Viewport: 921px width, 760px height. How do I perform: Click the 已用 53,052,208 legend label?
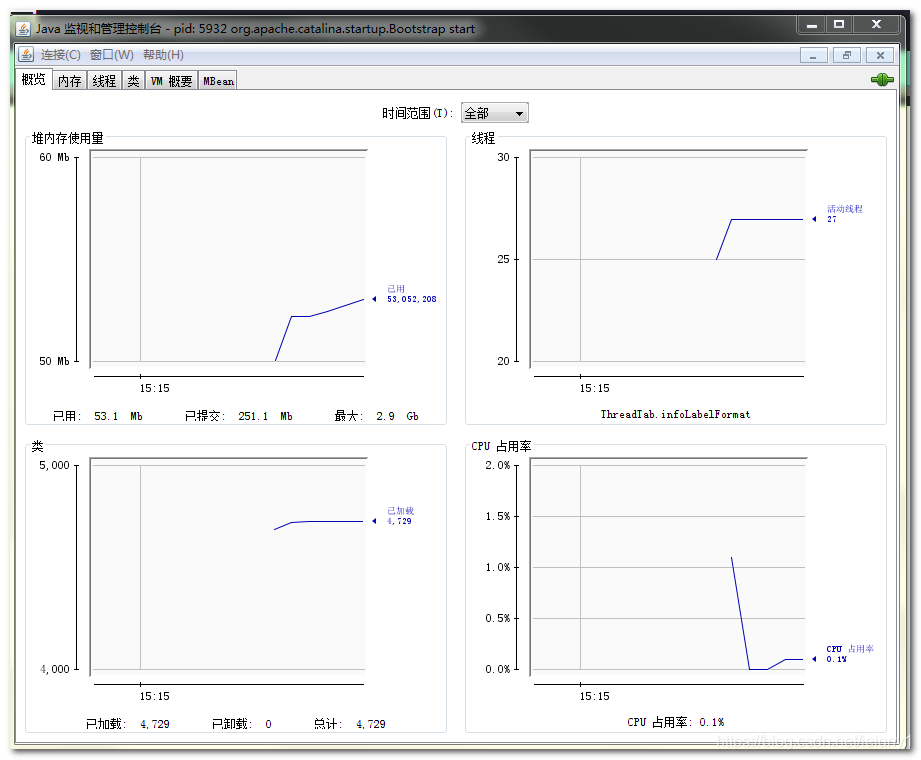pos(411,294)
